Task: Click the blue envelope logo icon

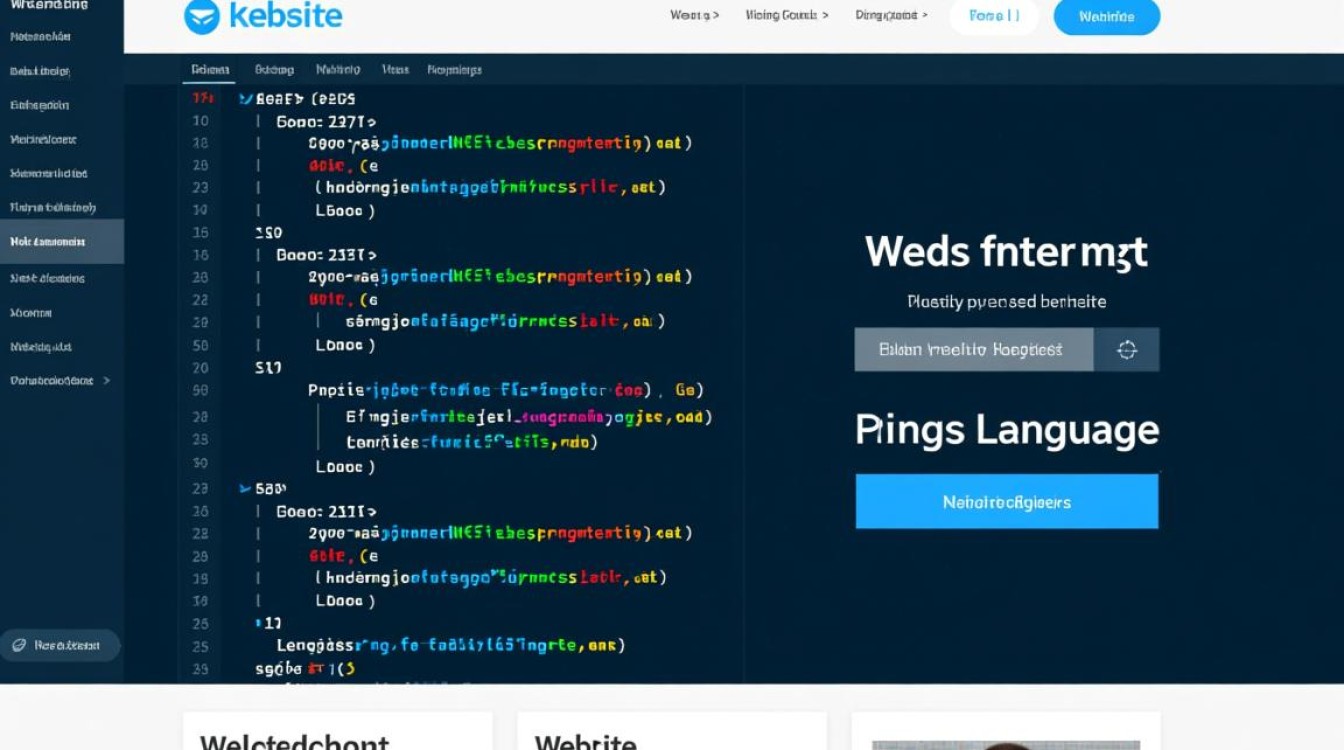Action: pos(201,17)
